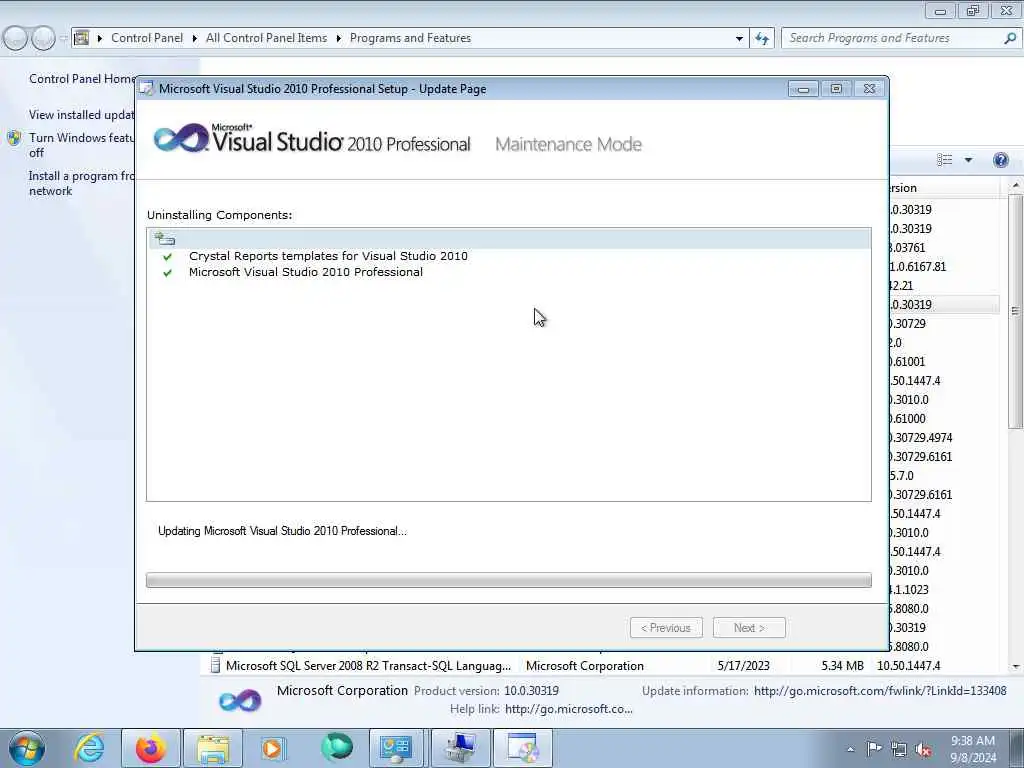Click the refresh button beside address bar
1024x768 pixels.
pos(762,39)
